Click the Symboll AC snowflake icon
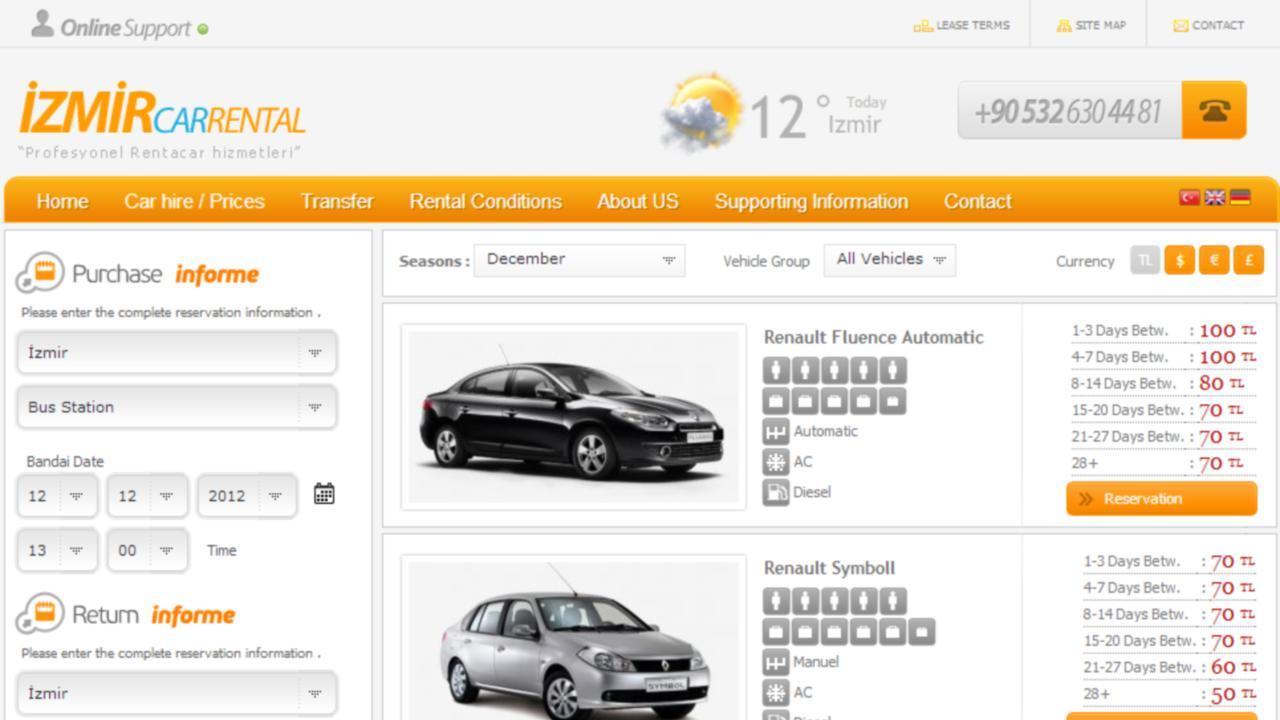 pos(776,692)
